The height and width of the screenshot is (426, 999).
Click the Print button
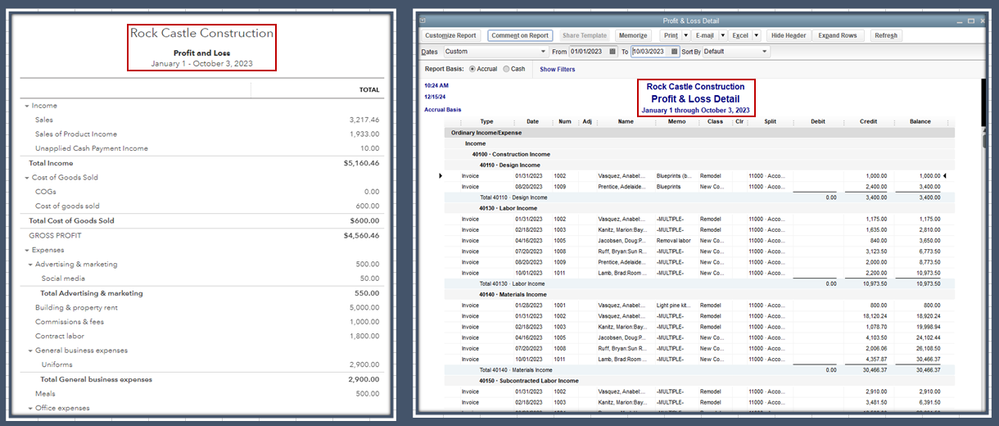(x=670, y=36)
